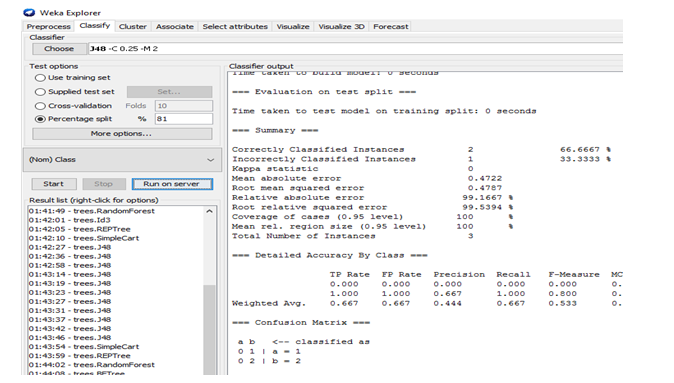Switch to the Visualize tab

(x=293, y=26)
